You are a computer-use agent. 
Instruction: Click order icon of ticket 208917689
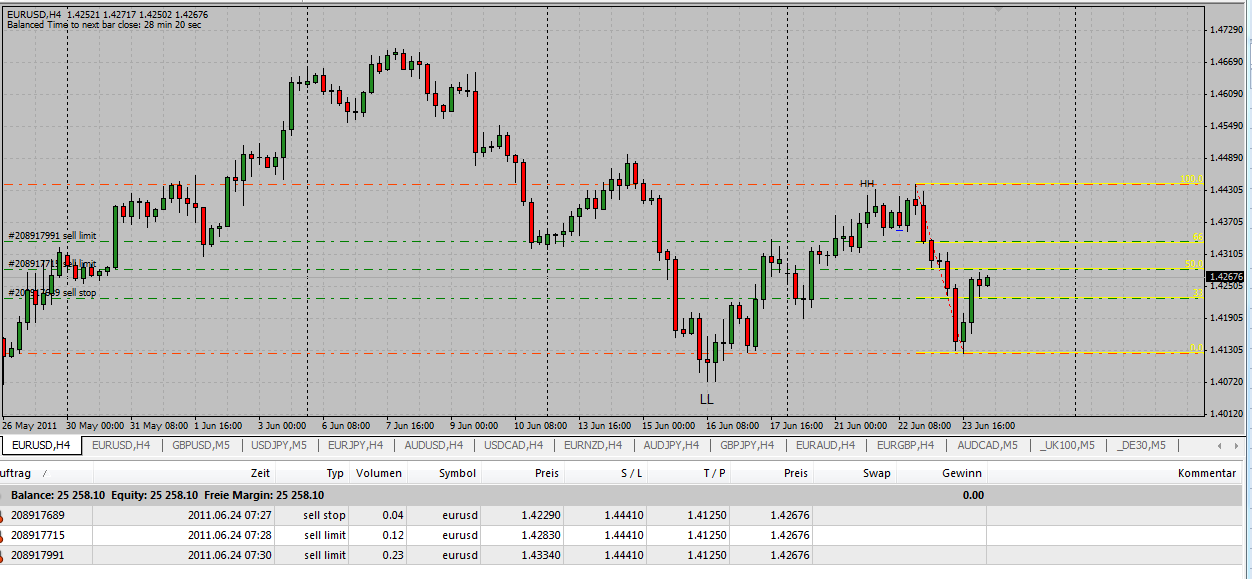point(4,515)
